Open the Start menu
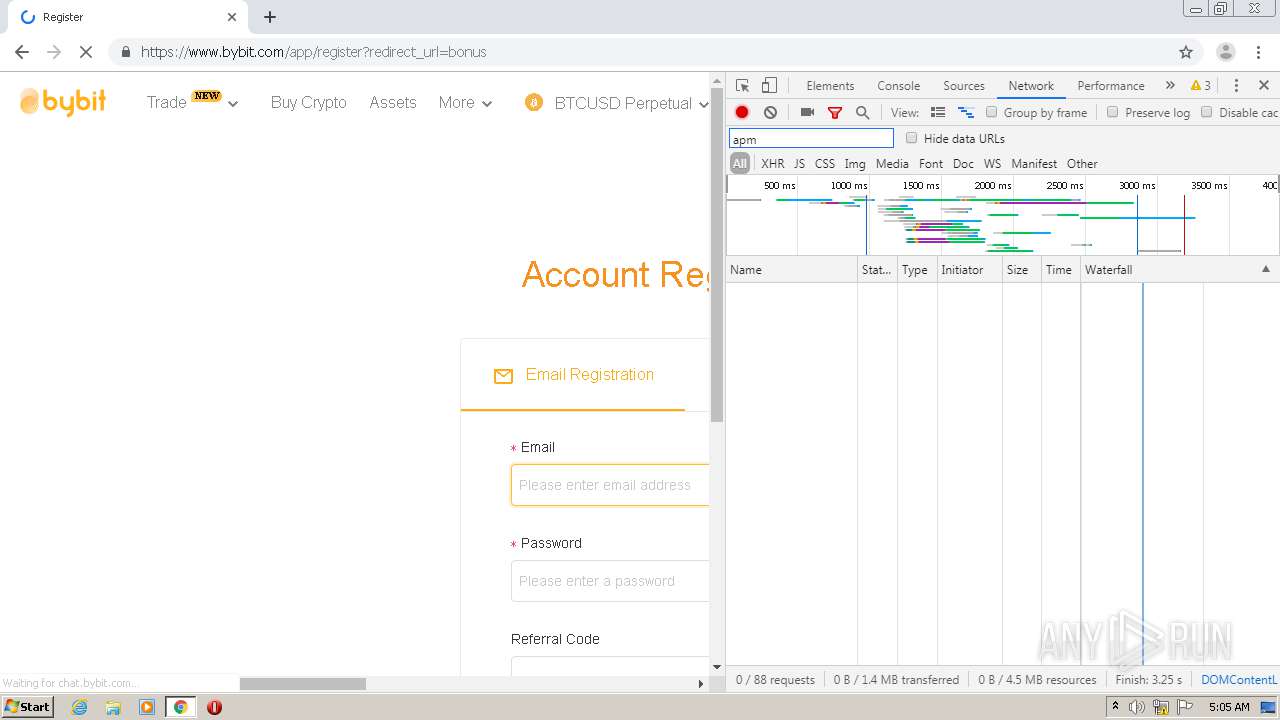Screen dimensions: 1280x720 [28, 707]
